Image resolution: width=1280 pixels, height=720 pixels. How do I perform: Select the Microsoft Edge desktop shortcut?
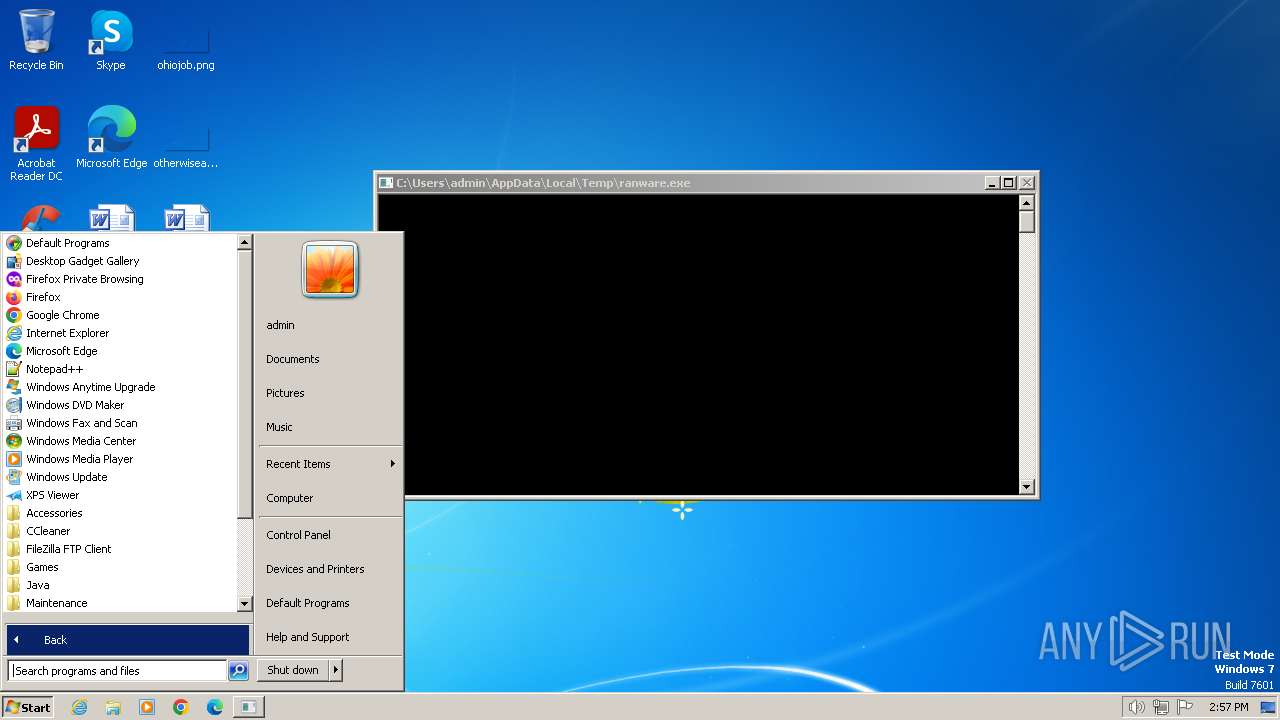tap(112, 138)
